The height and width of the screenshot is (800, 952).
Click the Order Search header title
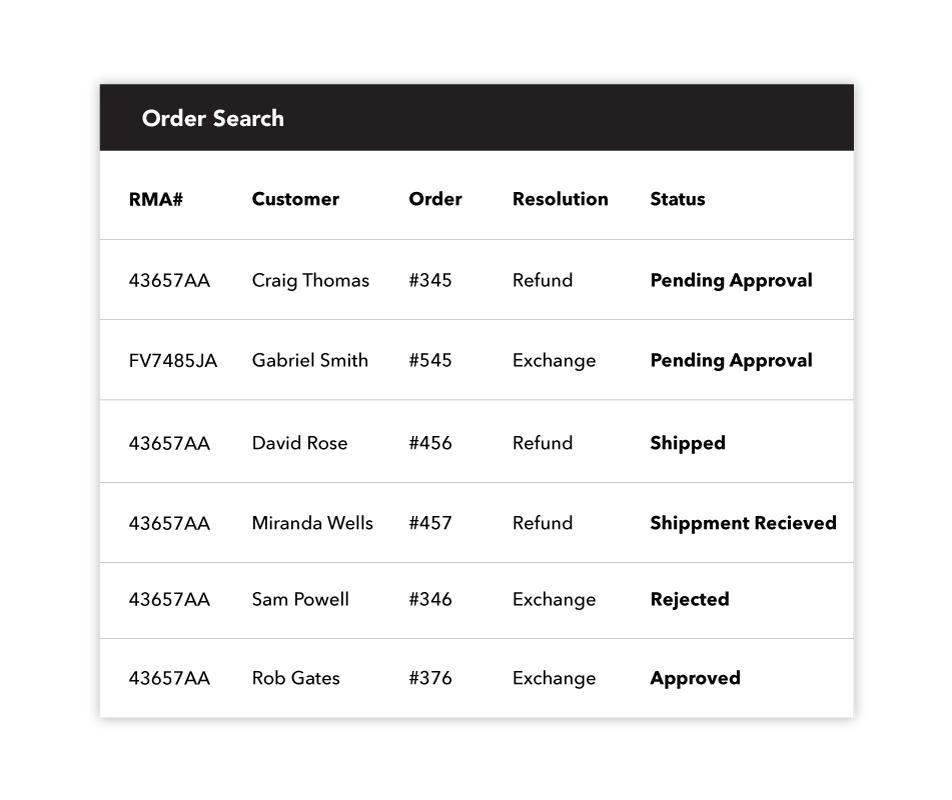[212, 118]
